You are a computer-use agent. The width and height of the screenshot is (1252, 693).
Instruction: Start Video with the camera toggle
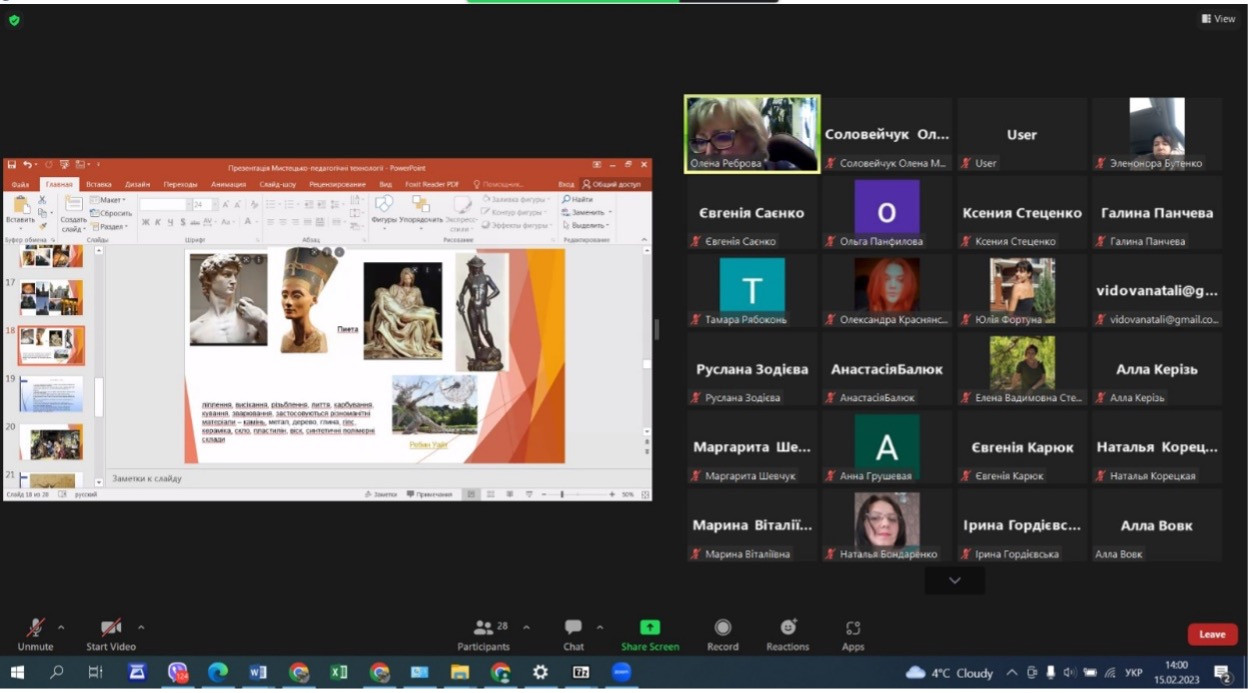click(109, 628)
